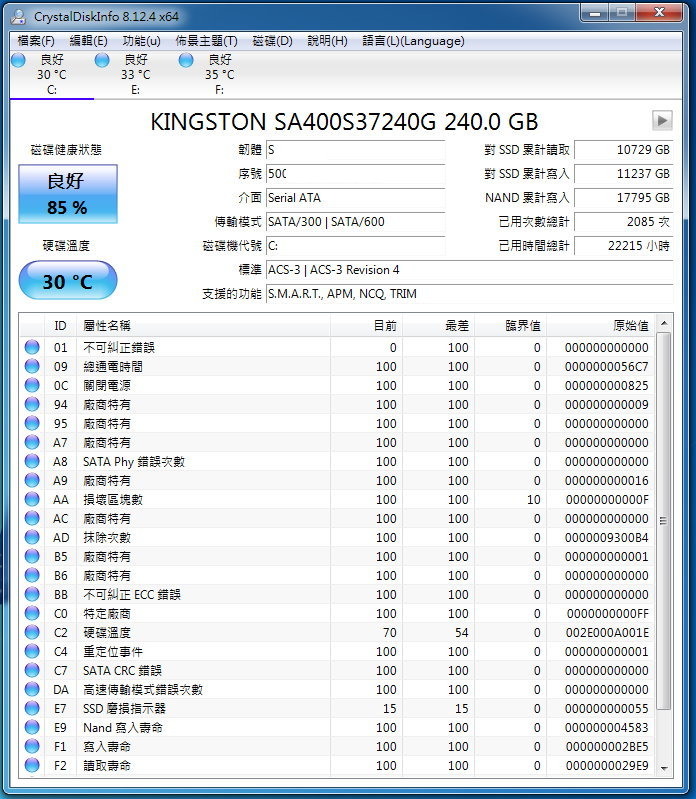696x799 pixels.
Task: Click status icon for attribute B6
Action: [x=32, y=575]
